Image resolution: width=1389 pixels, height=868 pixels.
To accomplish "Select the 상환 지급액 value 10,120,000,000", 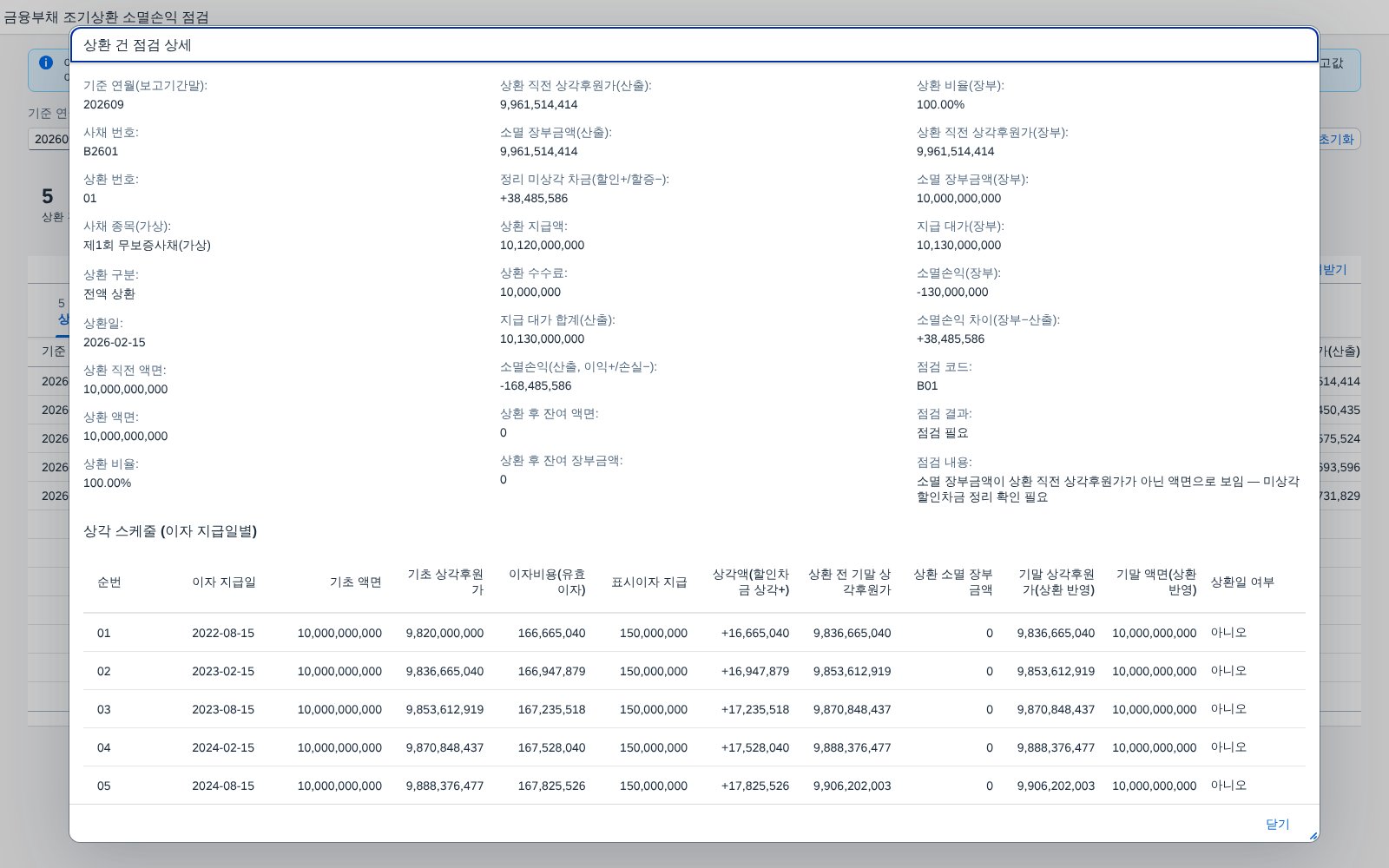I will (542, 245).
